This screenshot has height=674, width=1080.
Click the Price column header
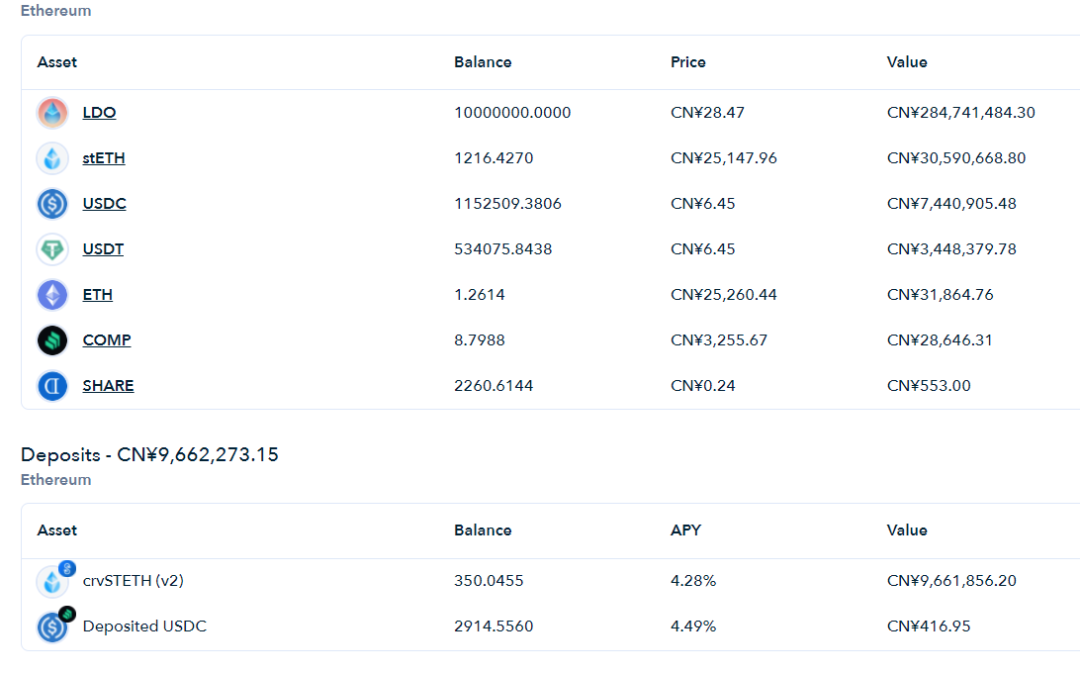tap(688, 62)
